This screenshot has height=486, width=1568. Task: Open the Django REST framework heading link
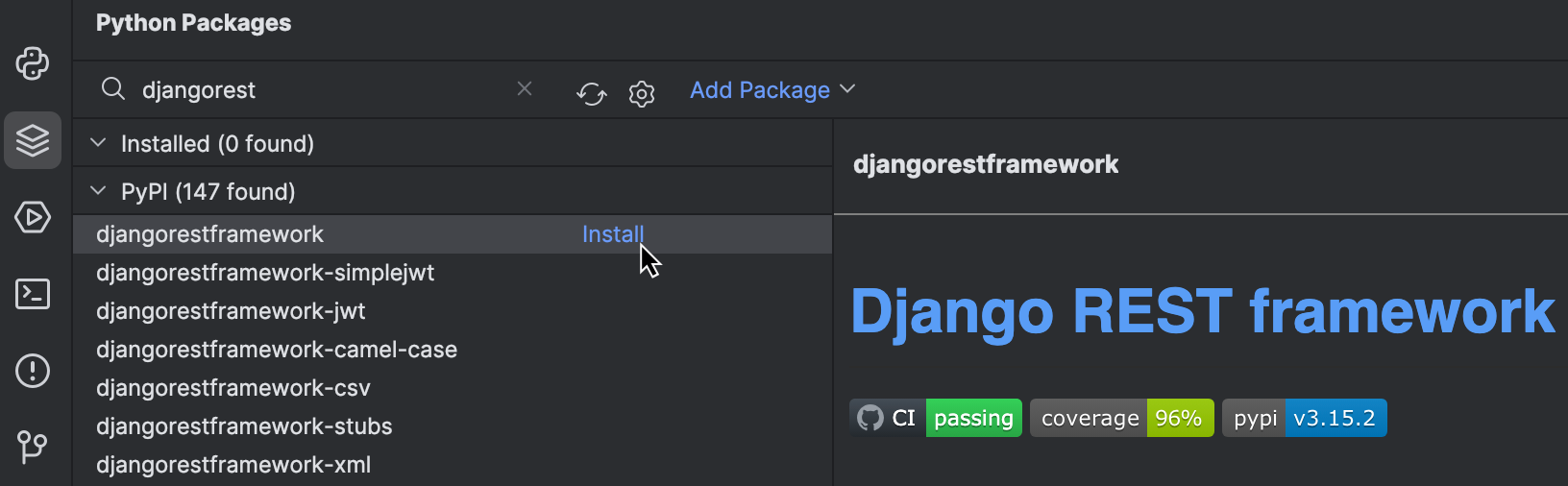(x=1202, y=312)
